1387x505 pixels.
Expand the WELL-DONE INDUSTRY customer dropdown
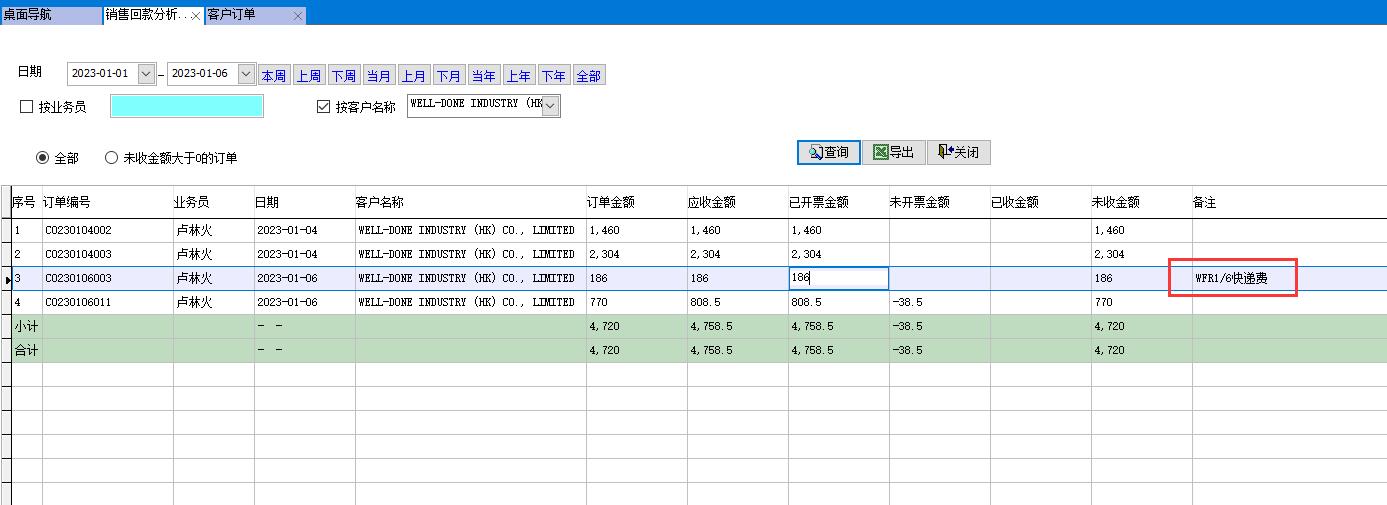click(550, 106)
